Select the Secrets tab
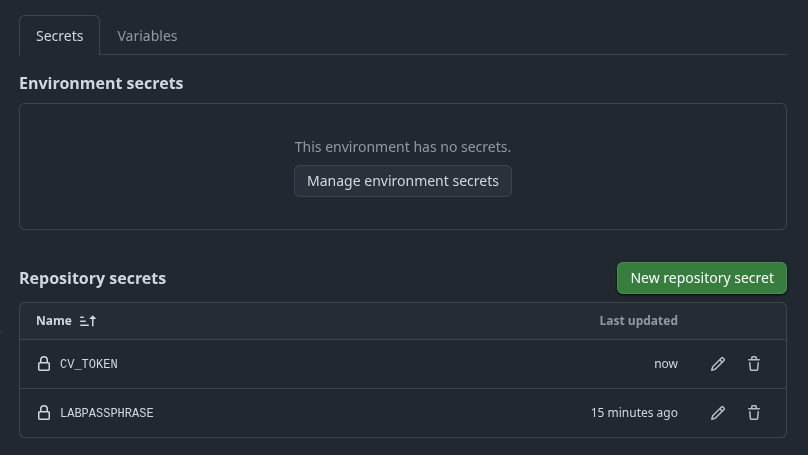The image size is (808, 455). [59, 36]
